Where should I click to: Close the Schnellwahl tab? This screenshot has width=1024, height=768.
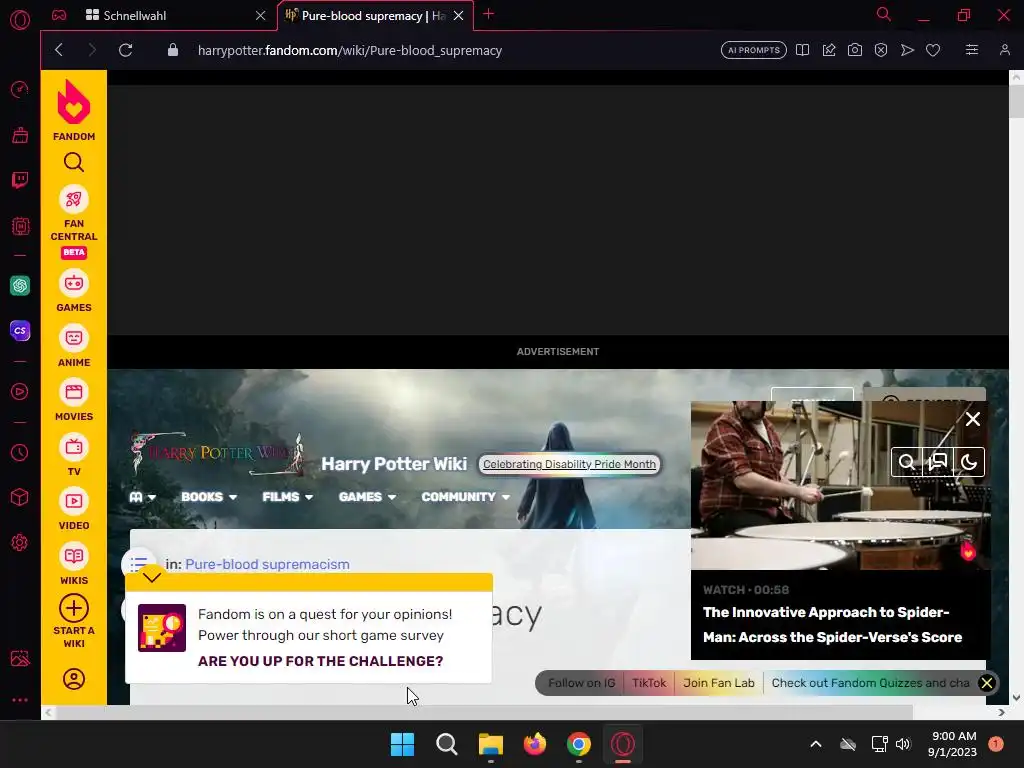coord(261,16)
